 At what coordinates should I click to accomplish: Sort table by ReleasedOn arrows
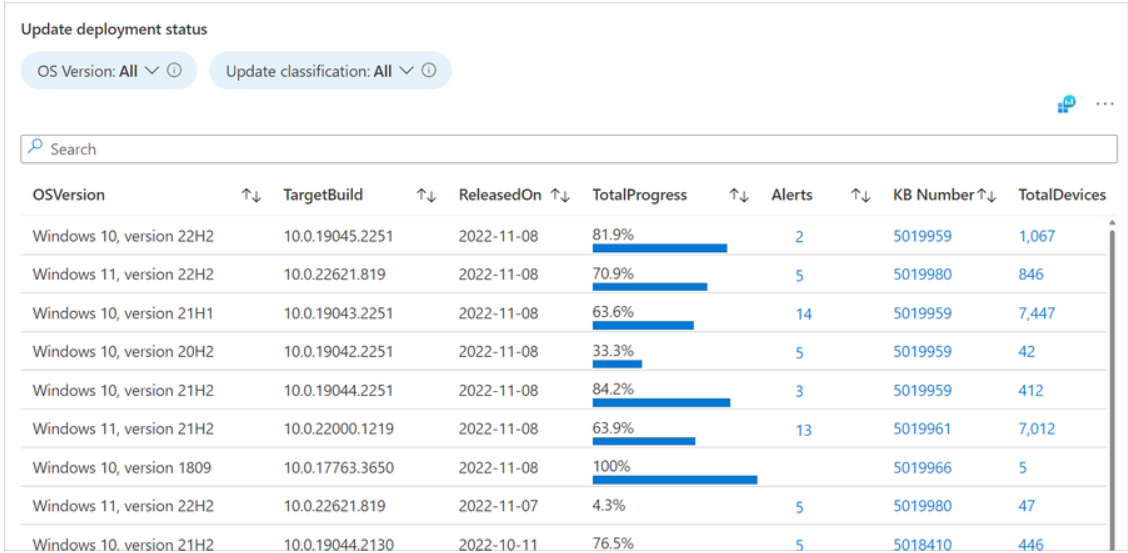(560, 196)
